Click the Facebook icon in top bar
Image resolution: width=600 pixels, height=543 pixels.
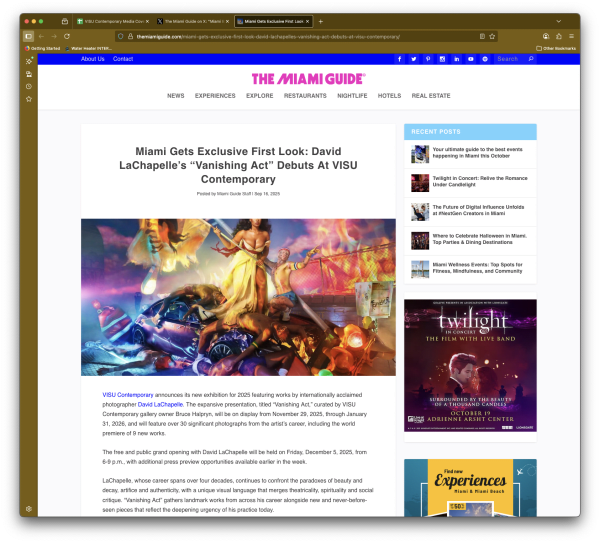400,59
